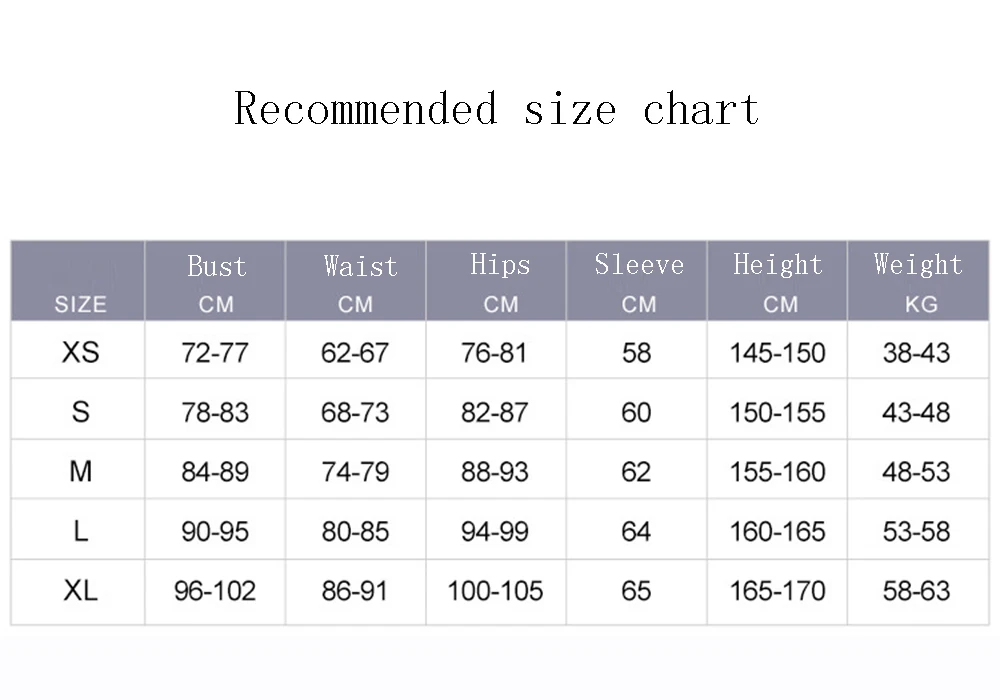This screenshot has height=700, width=1000.
Task: Select the Weight KG column header
Action: [918, 281]
